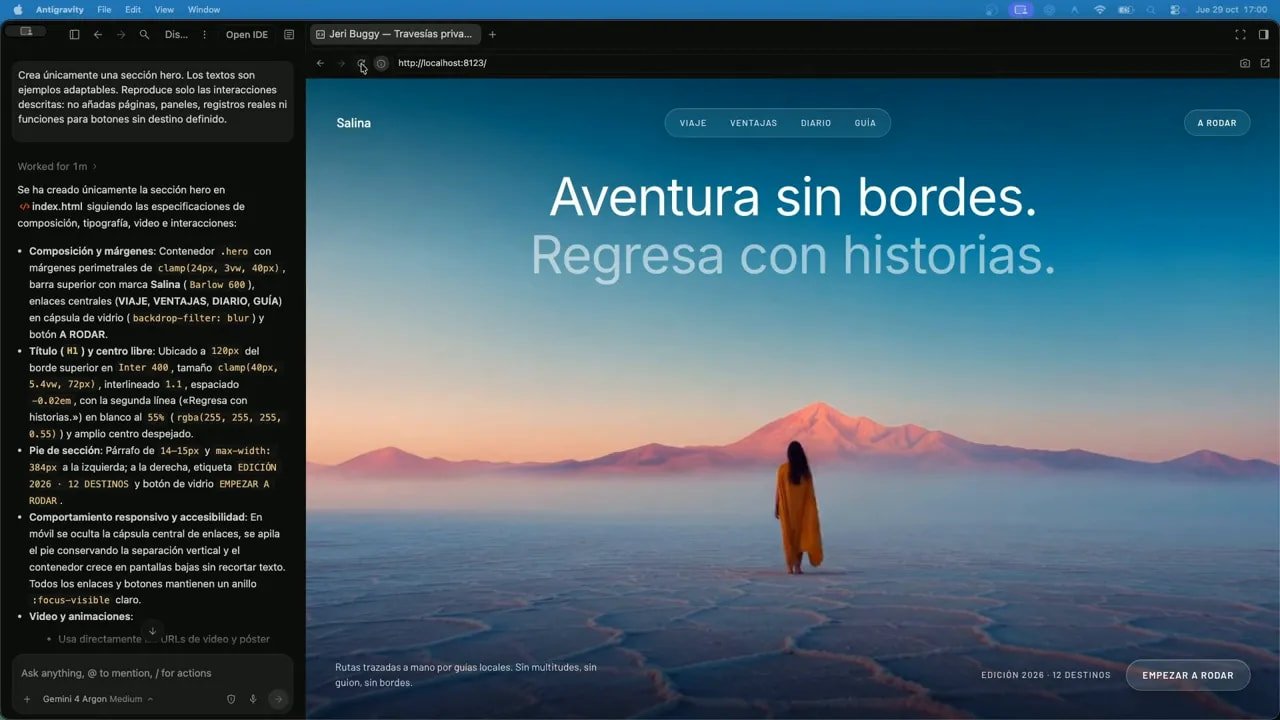The width and height of the screenshot is (1280, 720).
Task: Open the VIAJE nav link
Action: pos(693,123)
